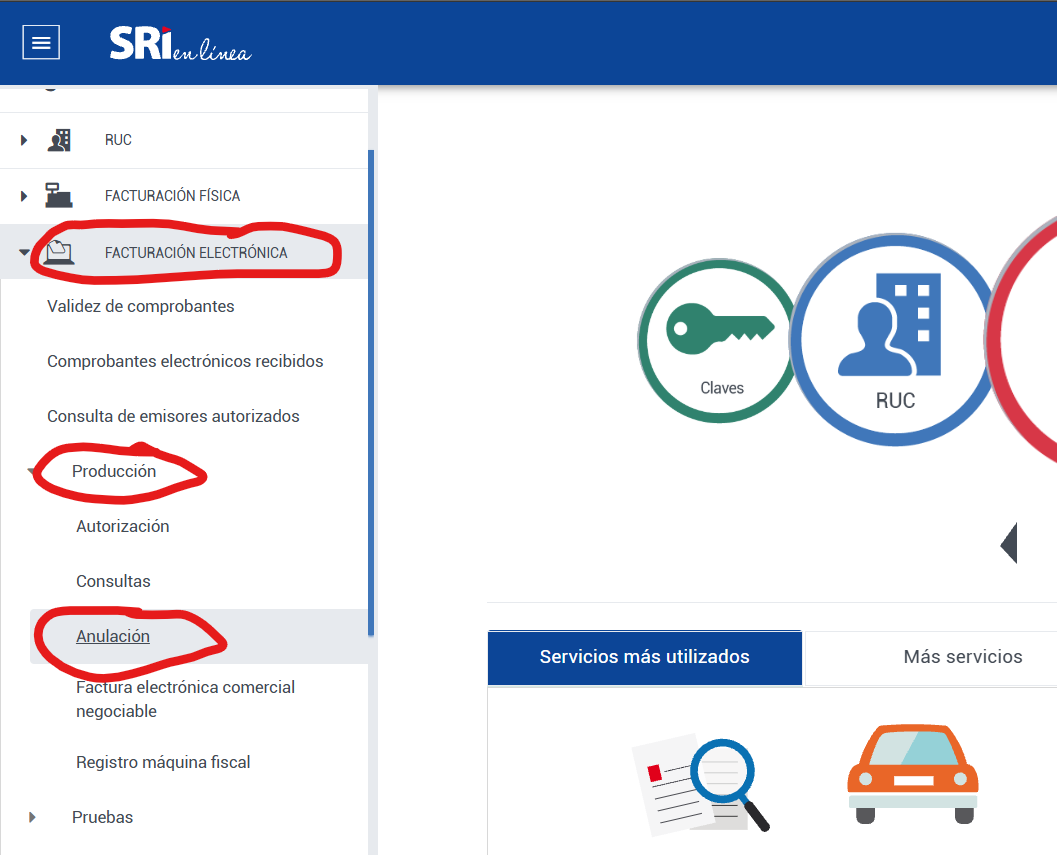Open the Anulación link

pos(113,636)
